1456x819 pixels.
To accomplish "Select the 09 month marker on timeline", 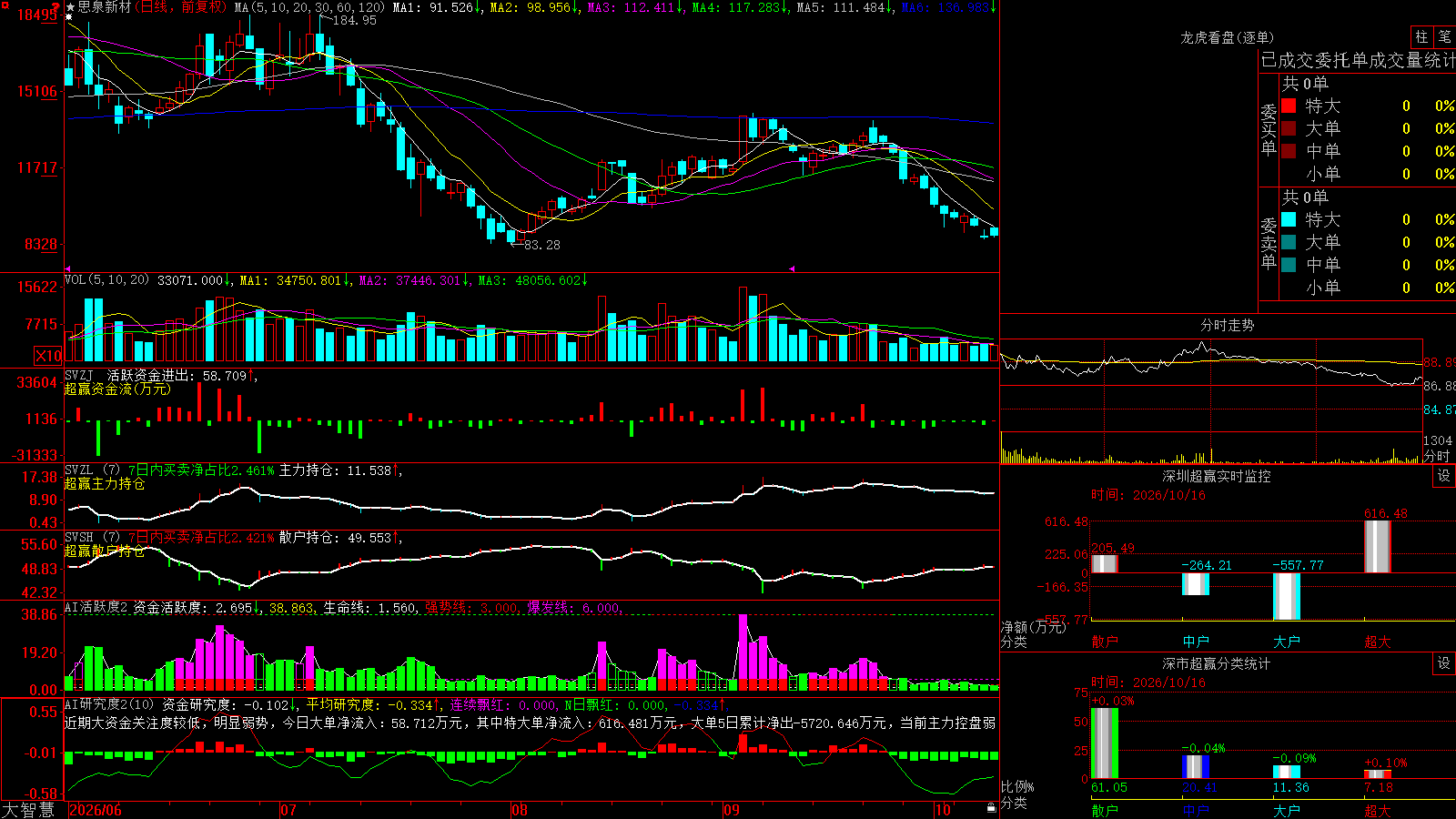I will (x=732, y=810).
